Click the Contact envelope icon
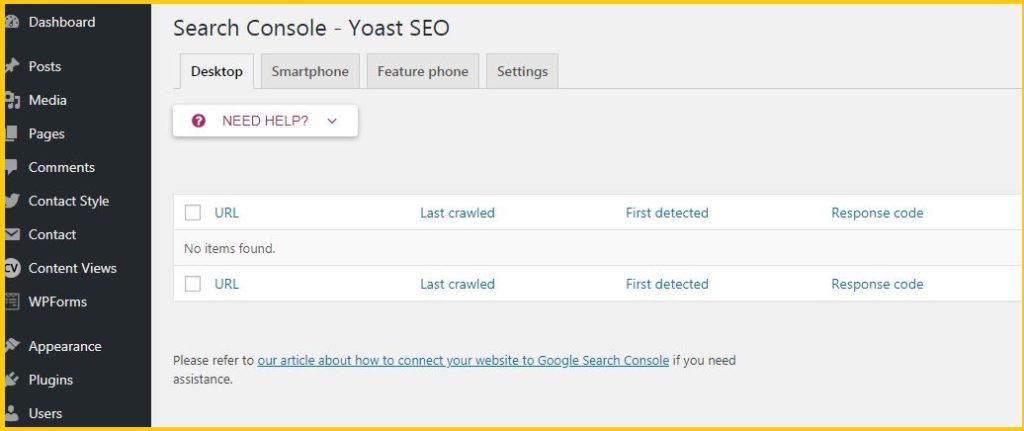Viewport: 1024px width, 431px height. (12, 234)
